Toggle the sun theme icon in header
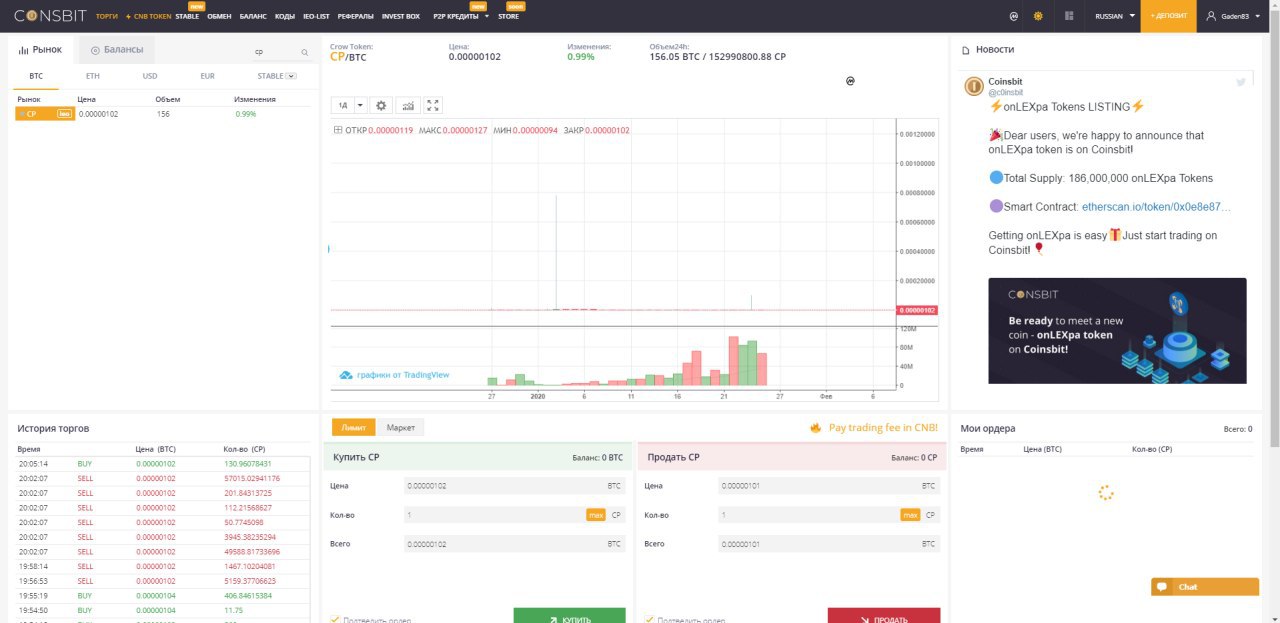Viewport: 1280px width, 623px height. (x=1038, y=16)
